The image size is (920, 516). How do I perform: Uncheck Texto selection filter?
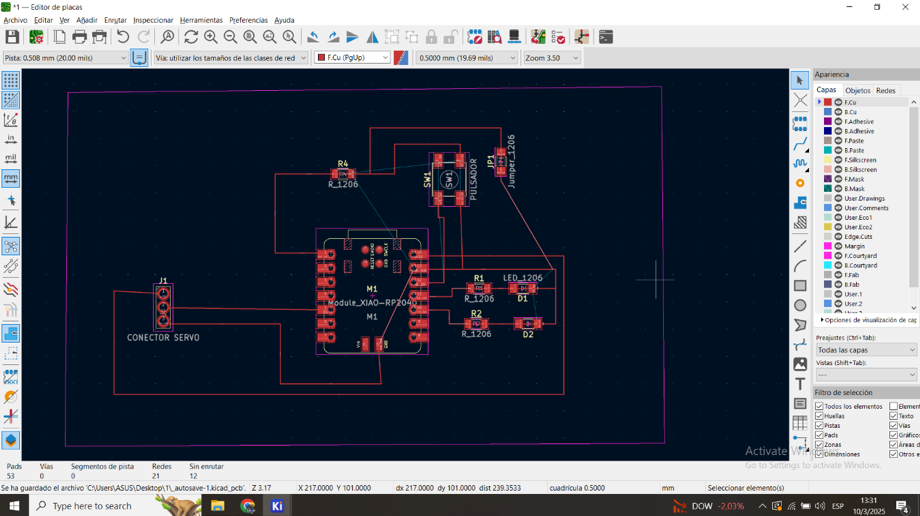click(x=894, y=416)
